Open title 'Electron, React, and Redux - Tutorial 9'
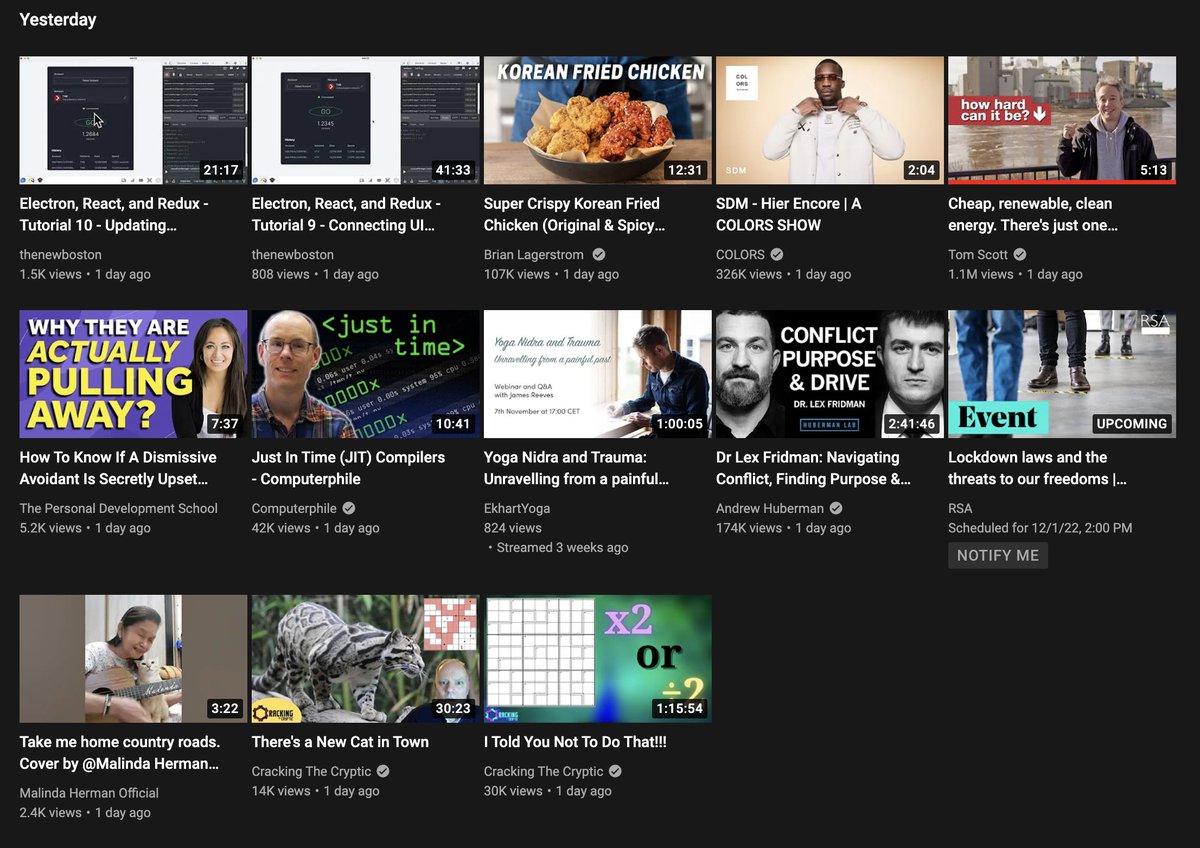Image resolution: width=1200 pixels, height=848 pixels. coord(346,214)
